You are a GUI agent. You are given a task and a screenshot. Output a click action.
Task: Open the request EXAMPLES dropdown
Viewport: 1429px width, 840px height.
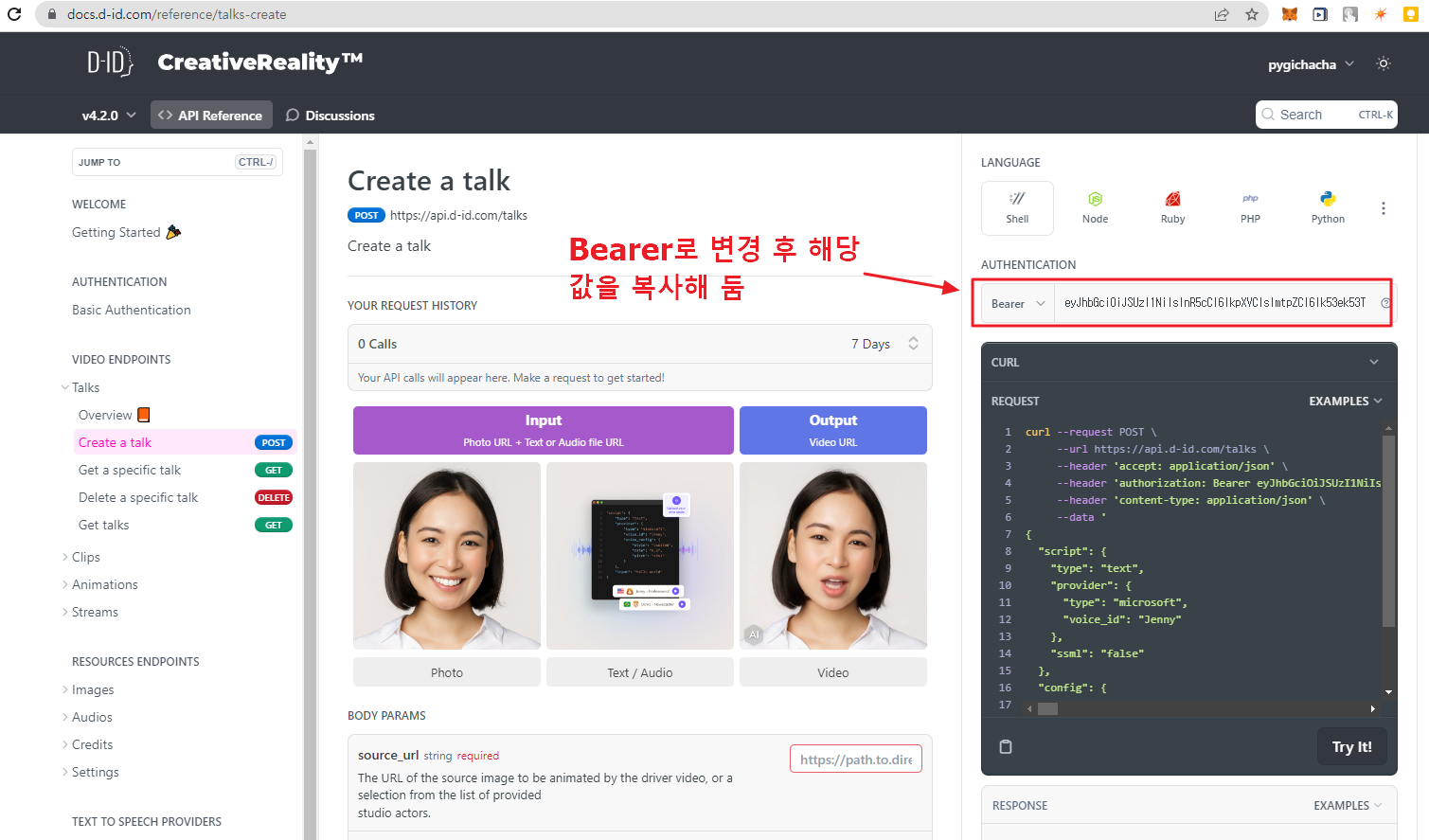(x=1346, y=401)
